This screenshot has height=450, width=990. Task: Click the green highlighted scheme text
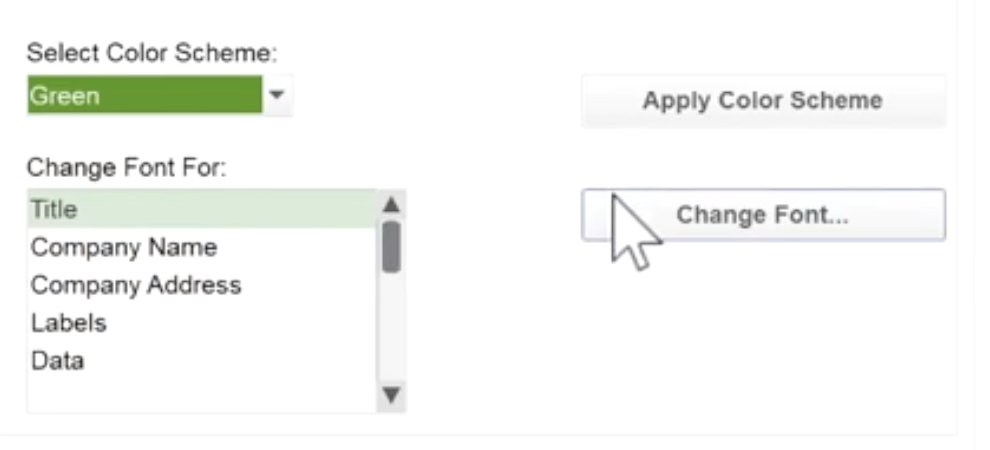point(64,96)
